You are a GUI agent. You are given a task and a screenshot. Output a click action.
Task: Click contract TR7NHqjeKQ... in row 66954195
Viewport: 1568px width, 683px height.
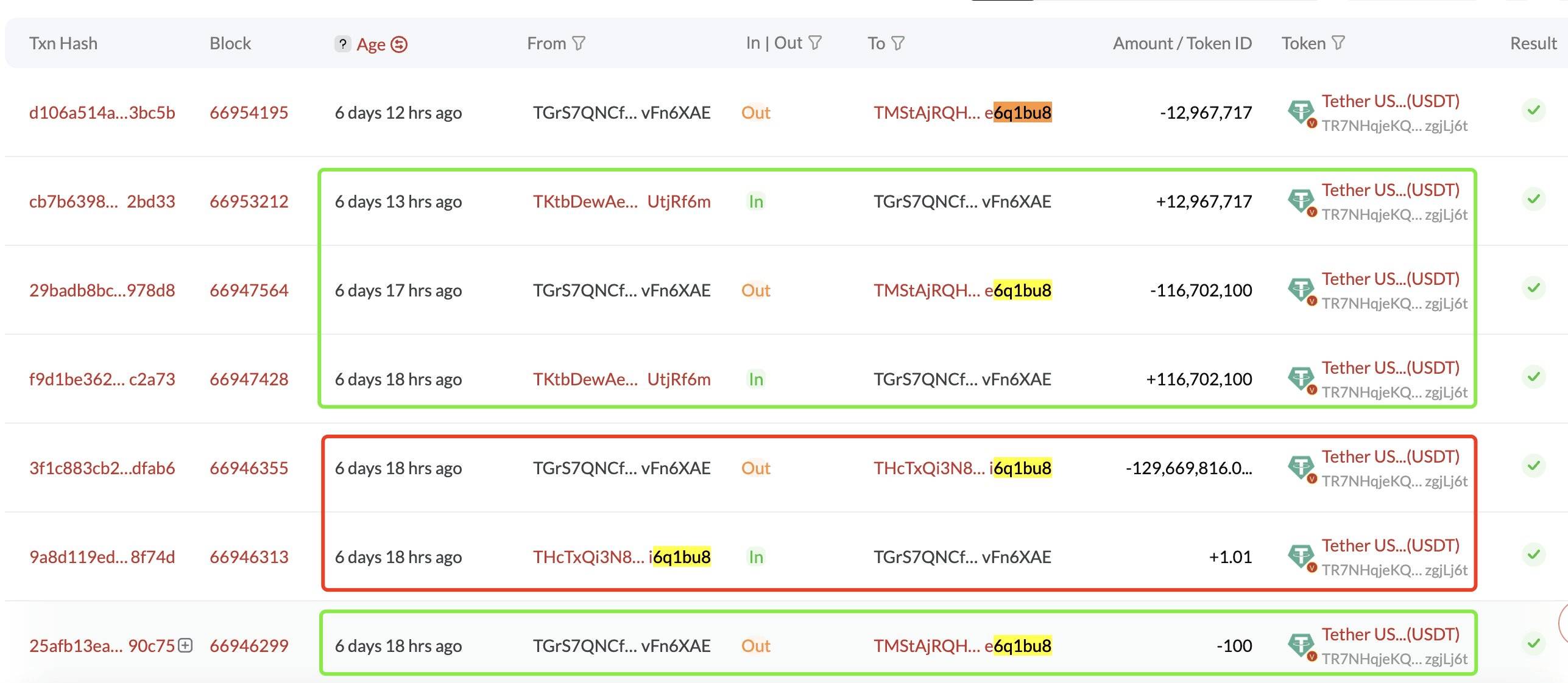tap(1394, 126)
